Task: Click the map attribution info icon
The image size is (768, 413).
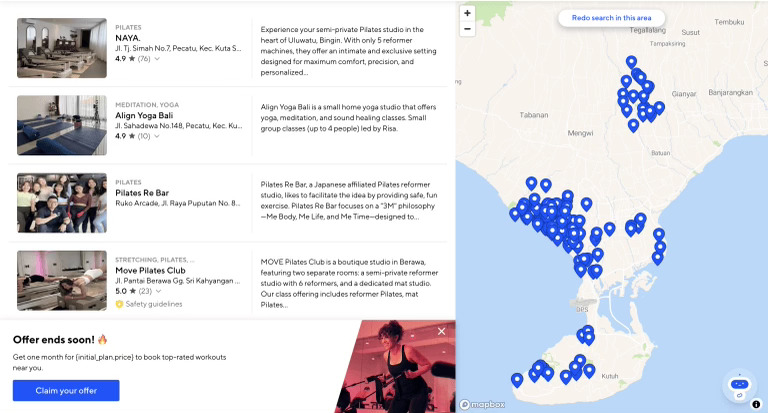Action: coord(757,404)
